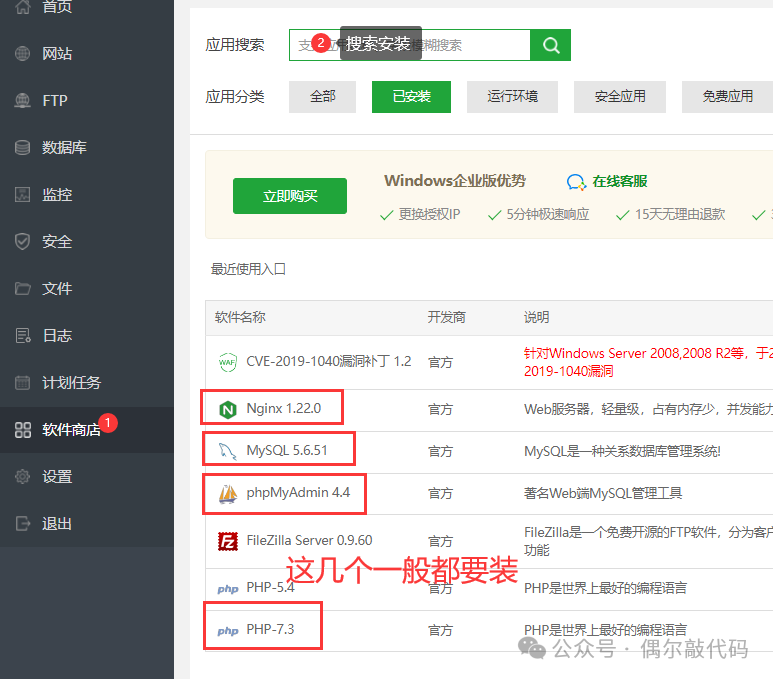The image size is (773, 679).
Task: Open the 在线客服 link
Action: point(620,181)
